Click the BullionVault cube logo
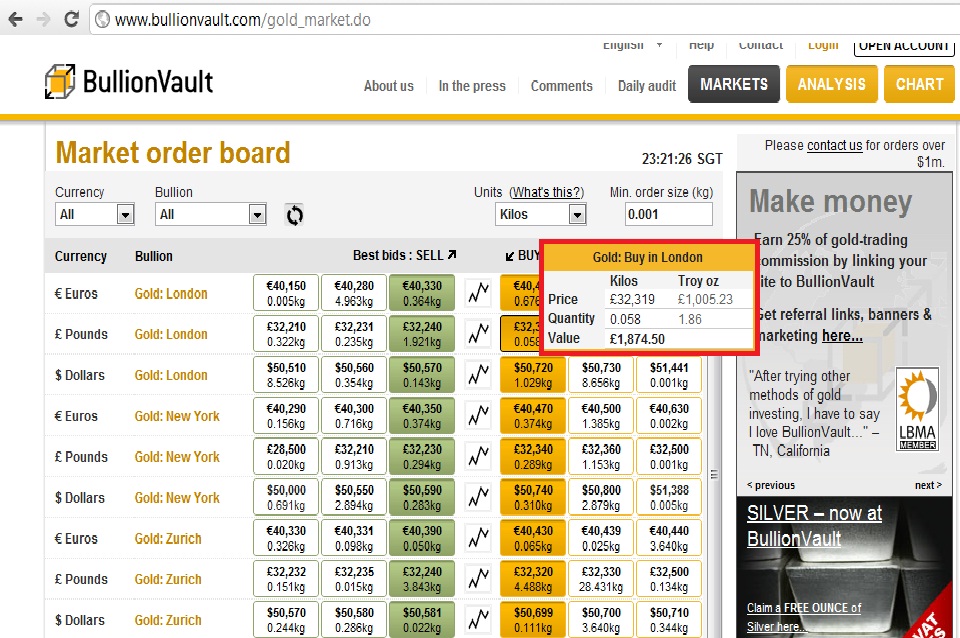The image size is (960, 638). pyautogui.click(x=60, y=81)
